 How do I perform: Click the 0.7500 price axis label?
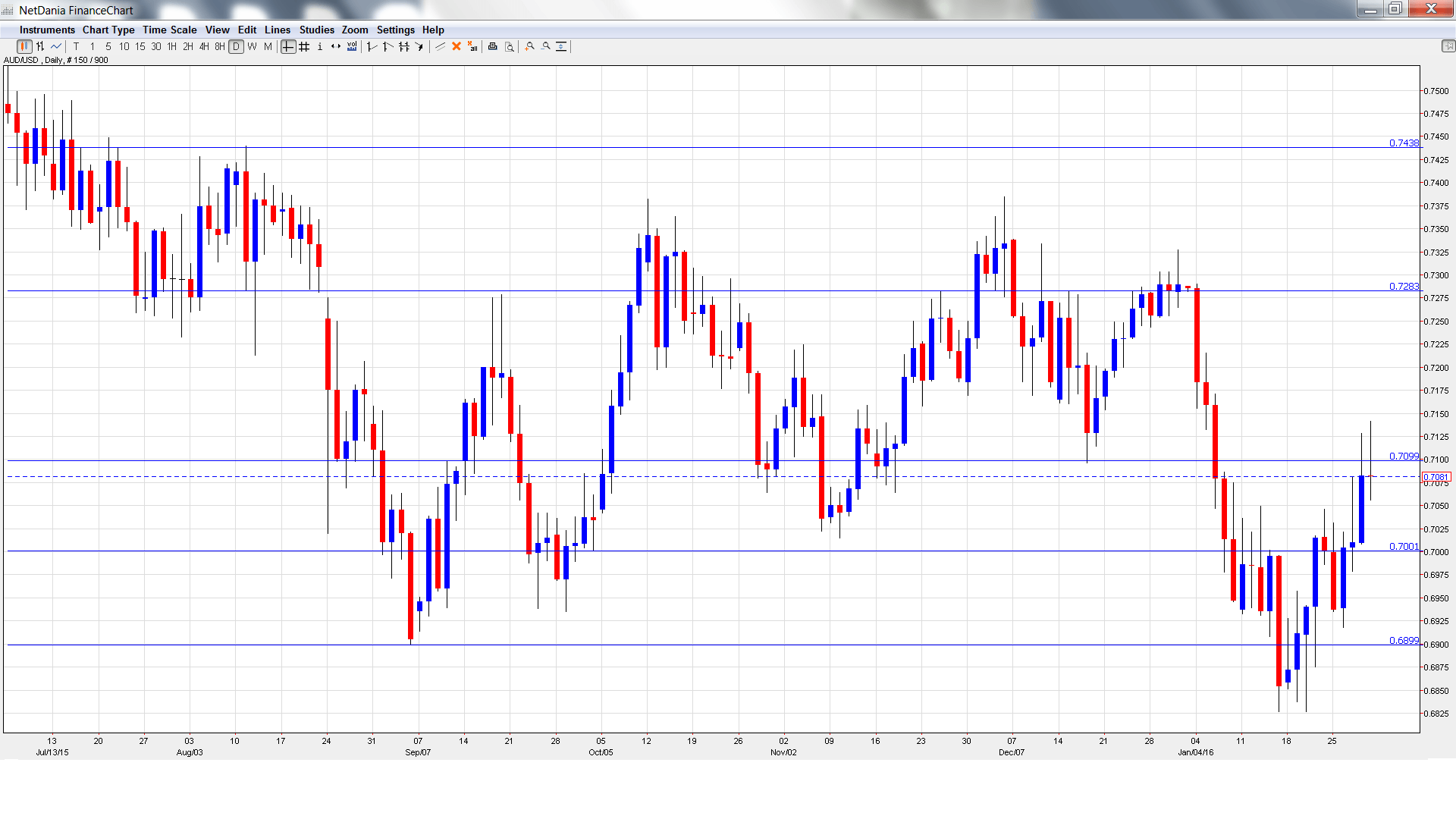[1436, 91]
